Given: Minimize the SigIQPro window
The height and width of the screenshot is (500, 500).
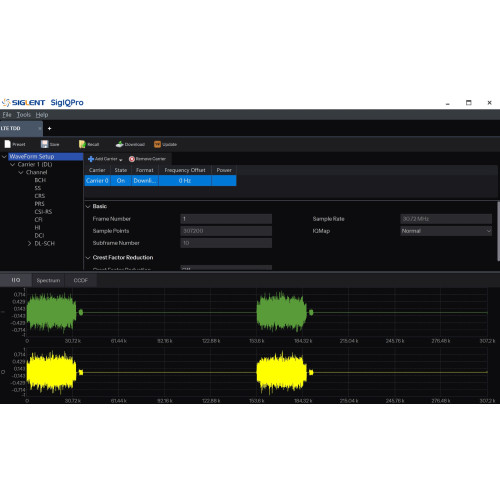Looking at the screenshot, I should (448, 103).
